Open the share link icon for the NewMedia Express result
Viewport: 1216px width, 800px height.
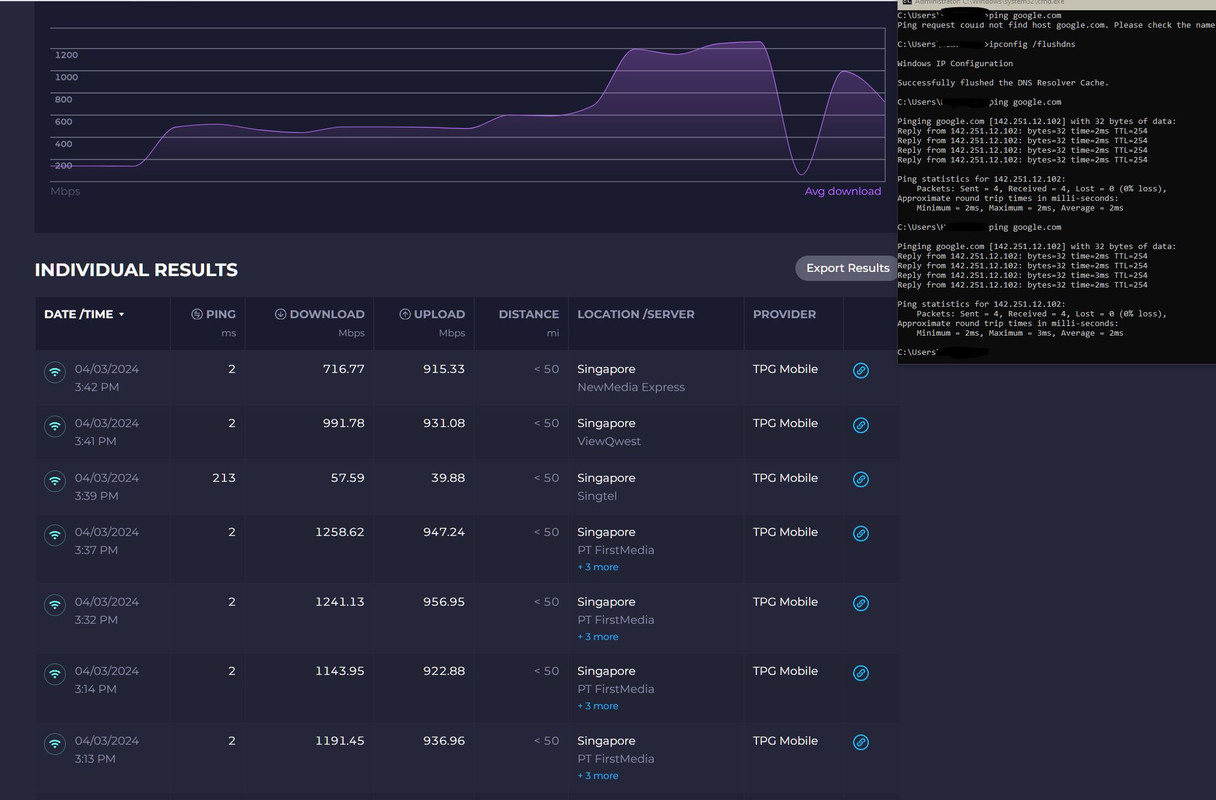click(860, 371)
